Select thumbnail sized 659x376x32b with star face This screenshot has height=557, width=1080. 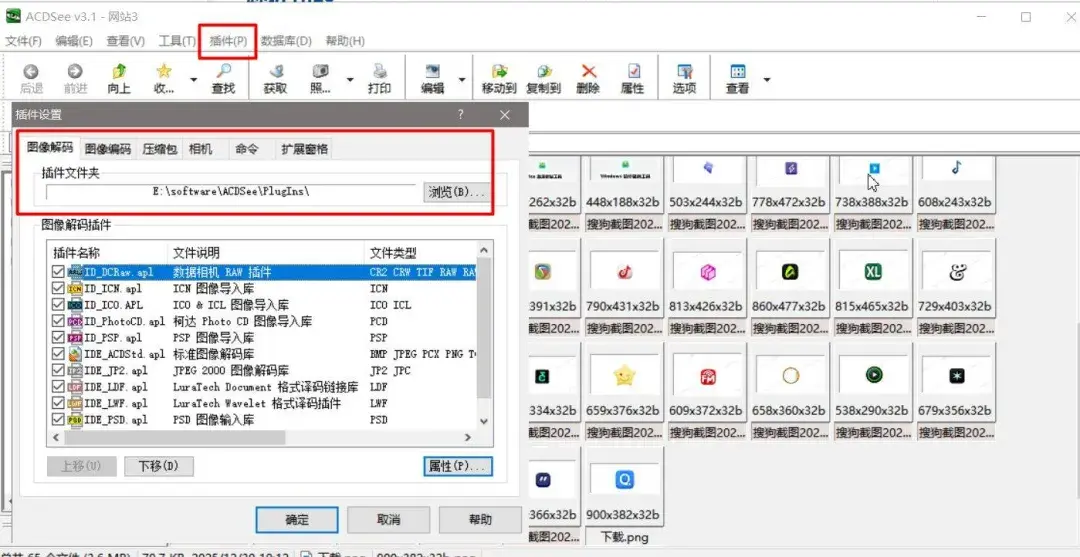624,382
